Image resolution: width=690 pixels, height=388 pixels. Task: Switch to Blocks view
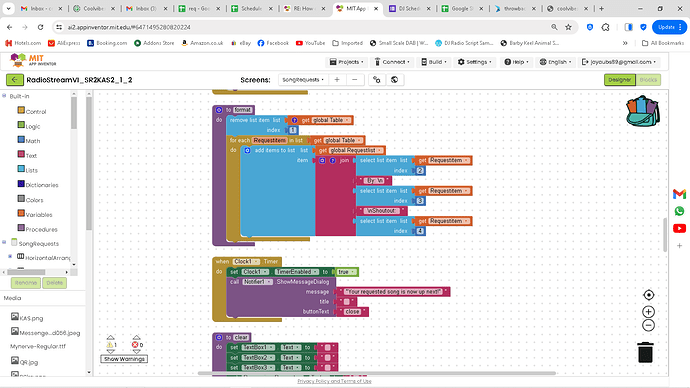(x=648, y=80)
